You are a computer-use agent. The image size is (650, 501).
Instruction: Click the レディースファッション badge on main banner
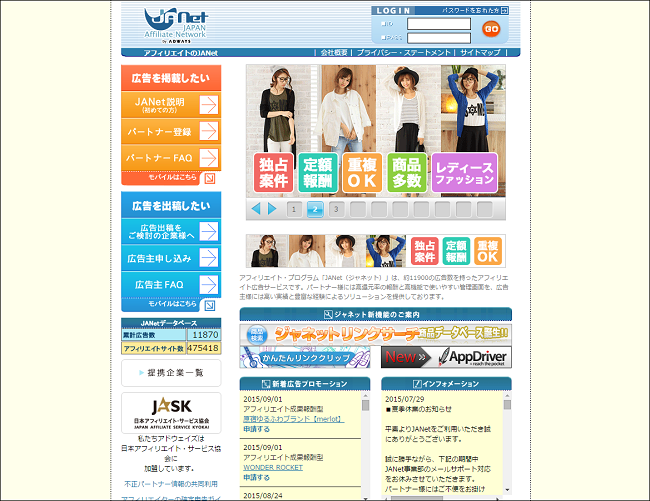pos(464,173)
